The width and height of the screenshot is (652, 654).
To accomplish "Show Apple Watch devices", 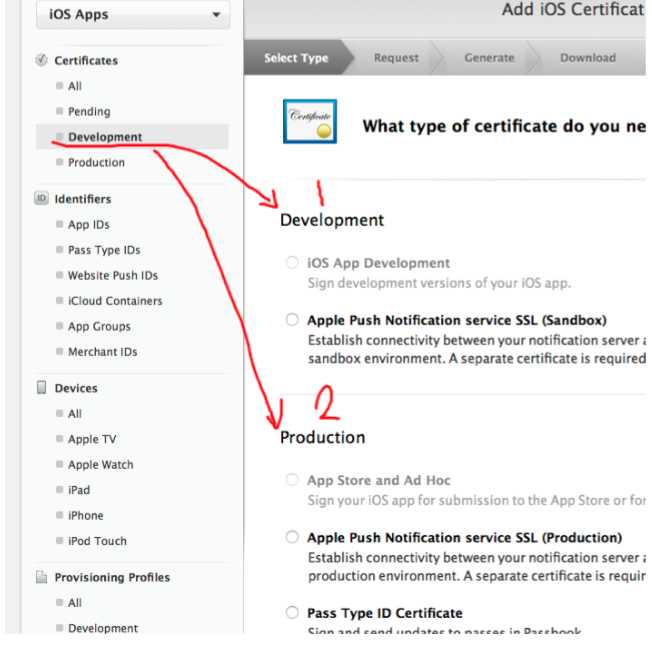I will point(101,465).
